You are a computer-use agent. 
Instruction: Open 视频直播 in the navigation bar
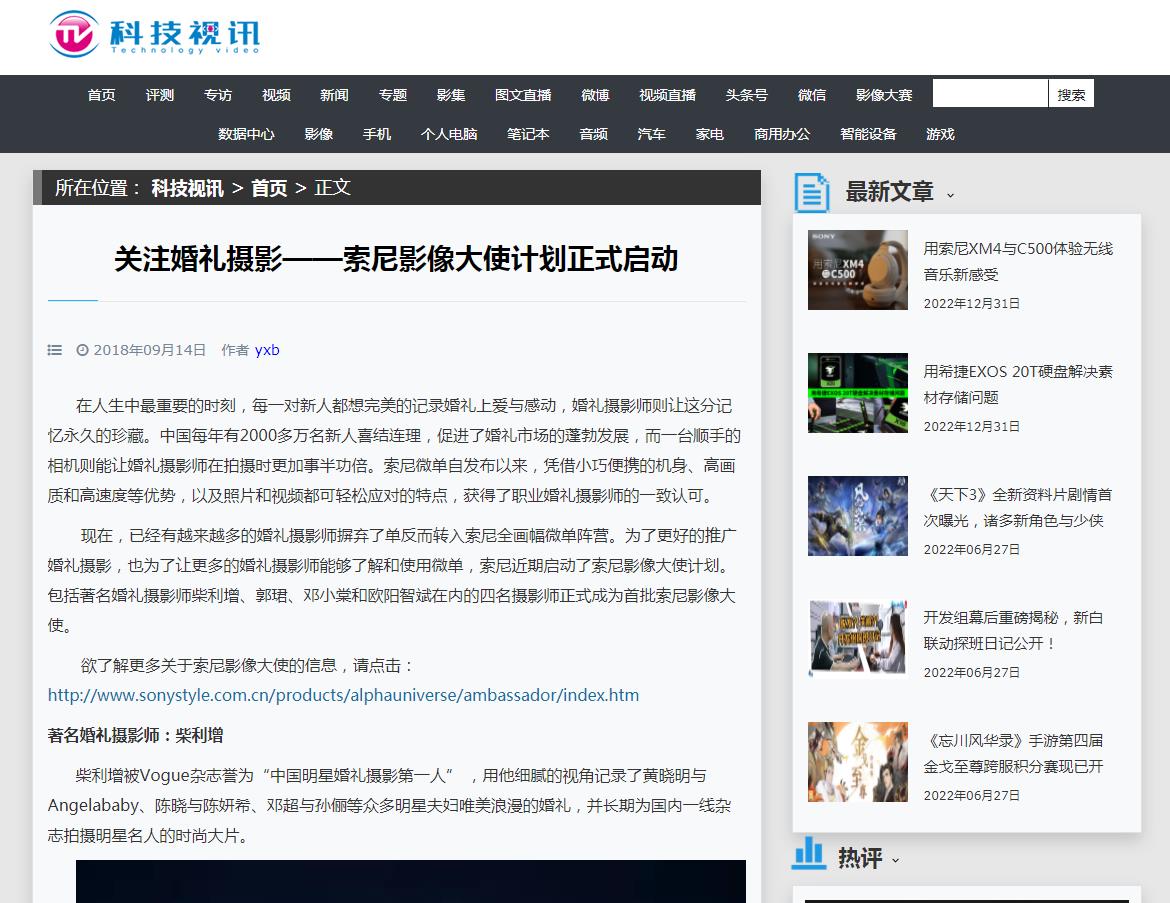668,95
